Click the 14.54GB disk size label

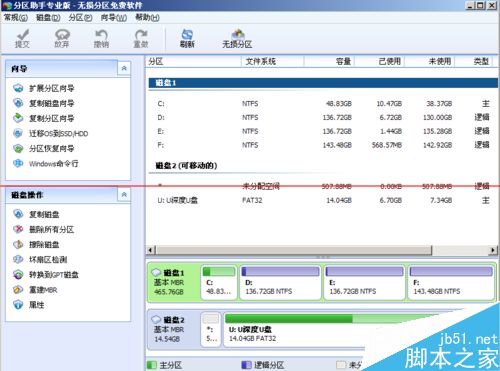tap(167, 339)
